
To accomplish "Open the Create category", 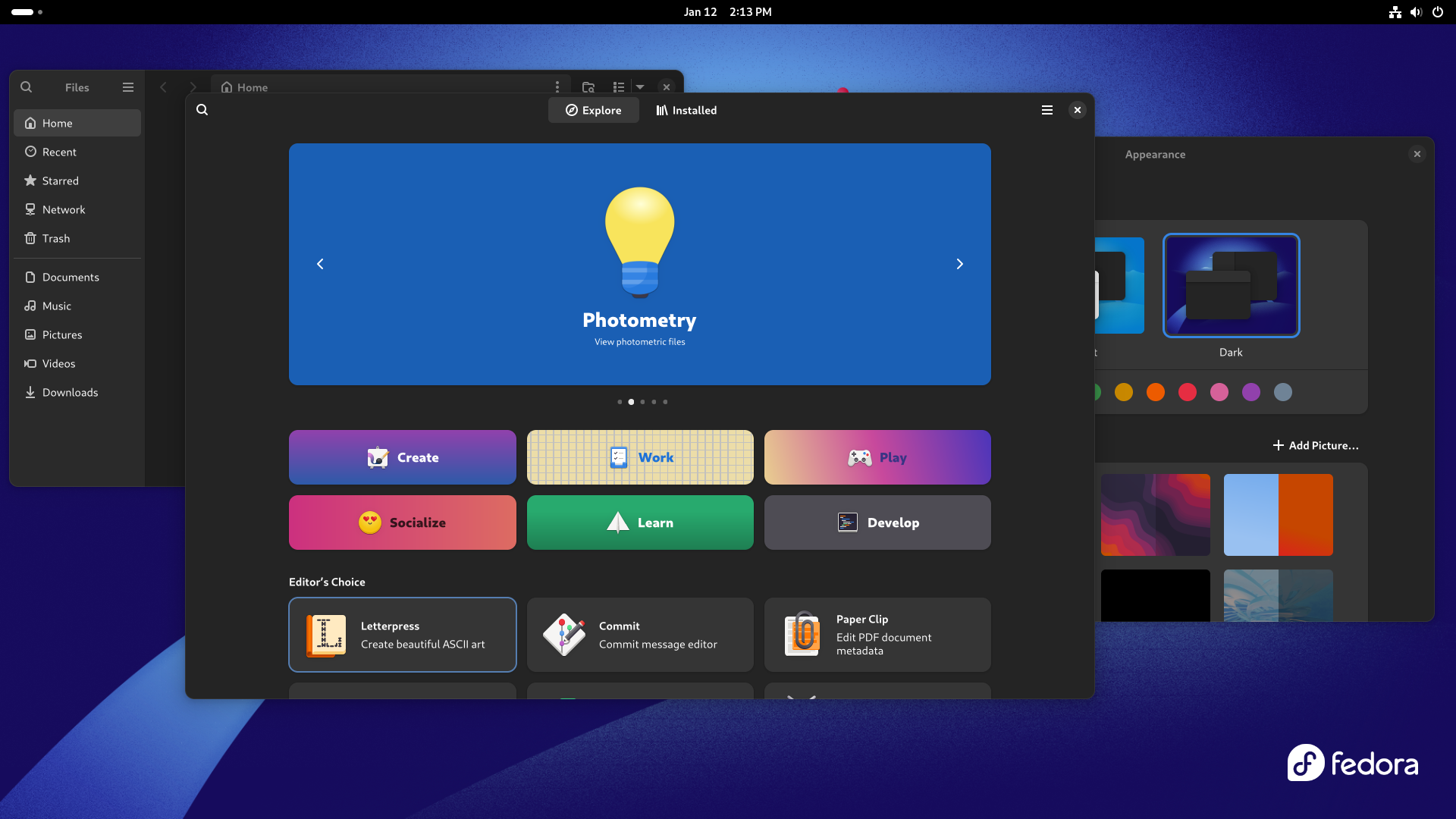I will pos(402,457).
